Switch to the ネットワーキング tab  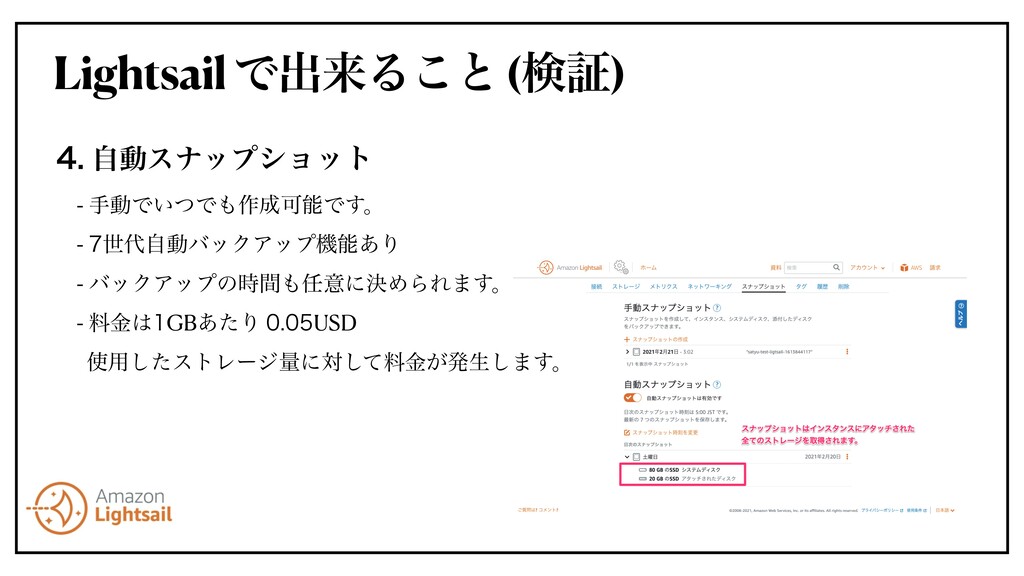tap(709, 287)
